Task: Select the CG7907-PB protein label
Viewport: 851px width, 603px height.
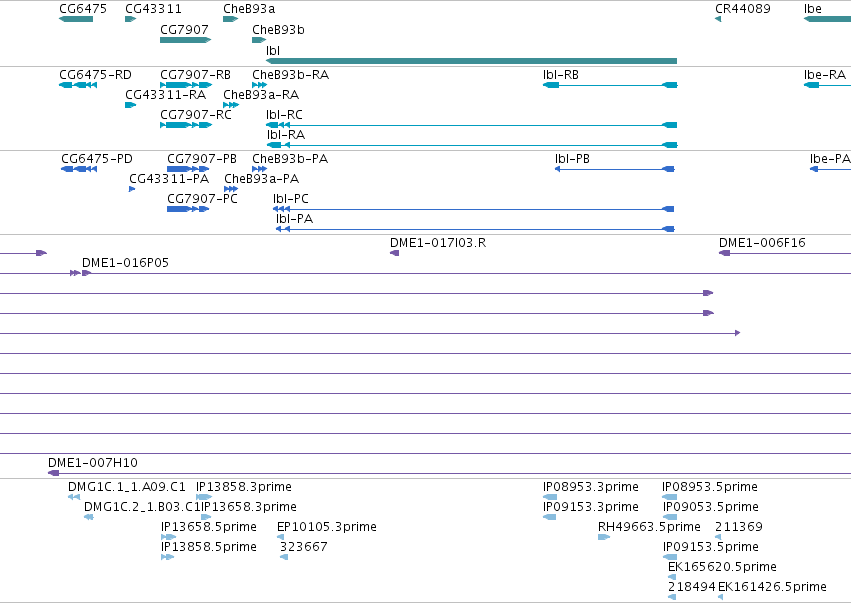Action: [x=202, y=159]
